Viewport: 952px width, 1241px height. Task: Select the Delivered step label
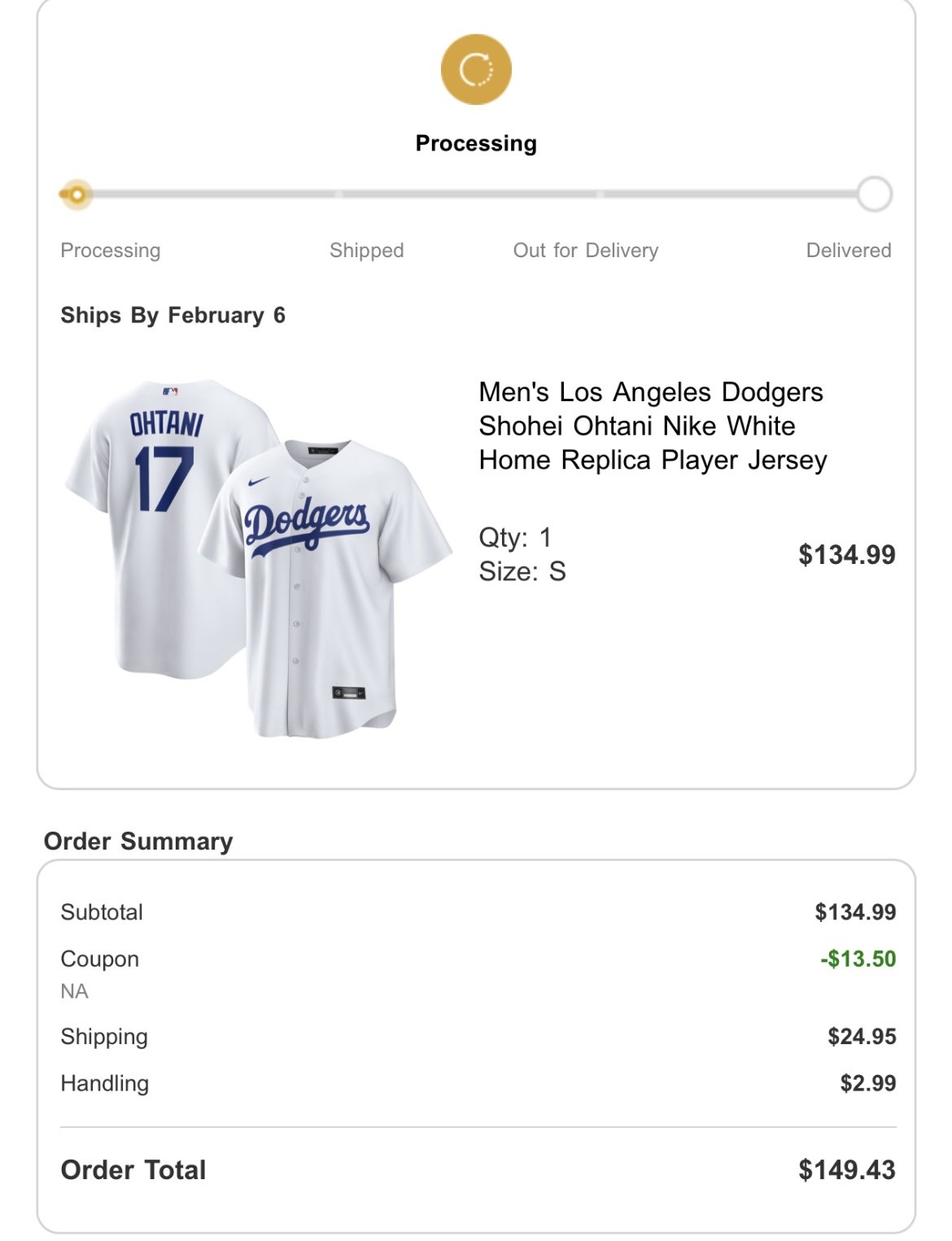(x=848, y=250)
